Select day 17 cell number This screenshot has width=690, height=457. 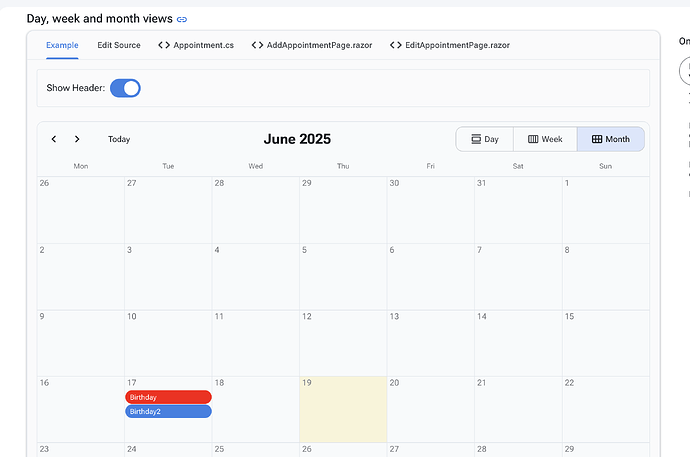[132, 383]
